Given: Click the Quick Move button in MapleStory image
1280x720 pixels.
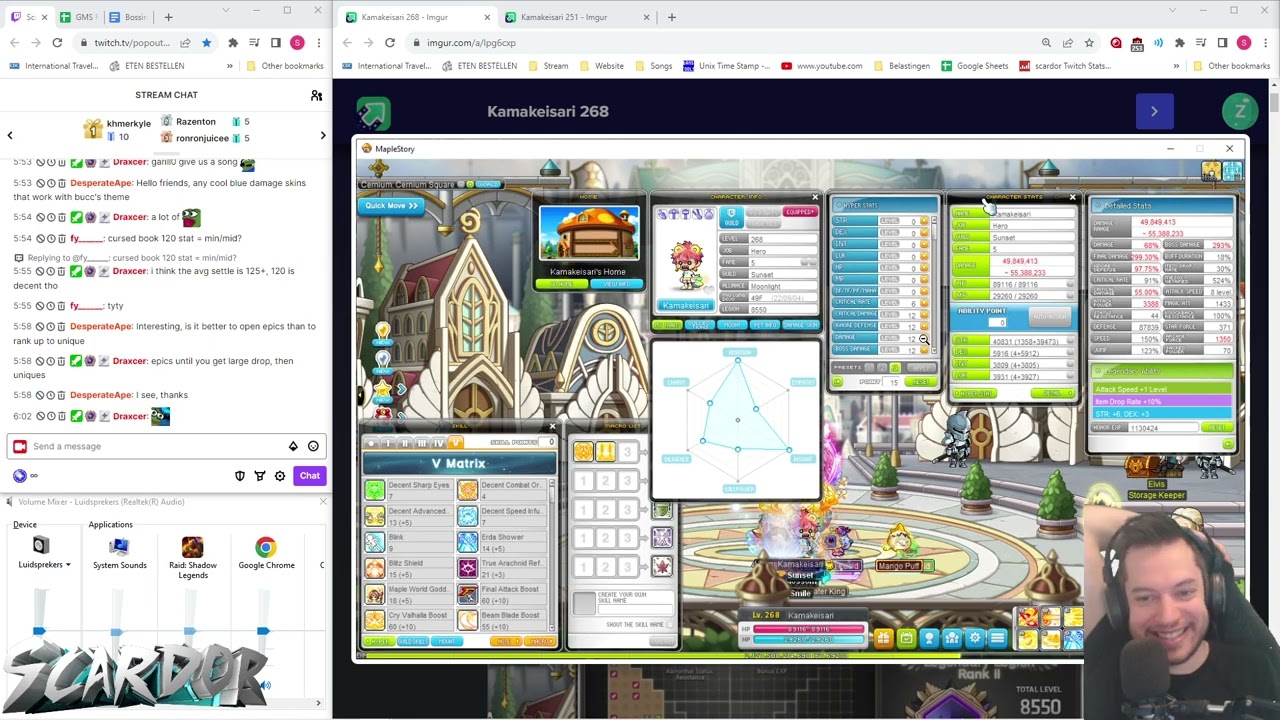Looking at the screenshot, I should click(x=391, y=205).
